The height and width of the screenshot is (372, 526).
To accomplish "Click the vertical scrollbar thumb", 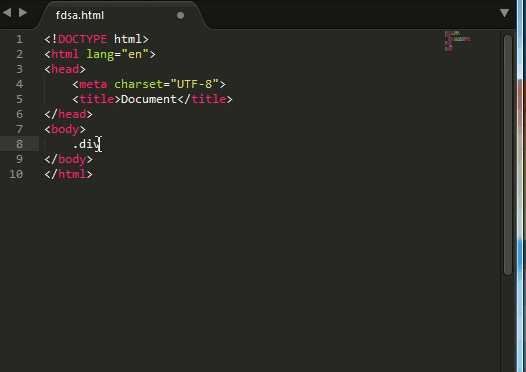I will coord(508,154).
